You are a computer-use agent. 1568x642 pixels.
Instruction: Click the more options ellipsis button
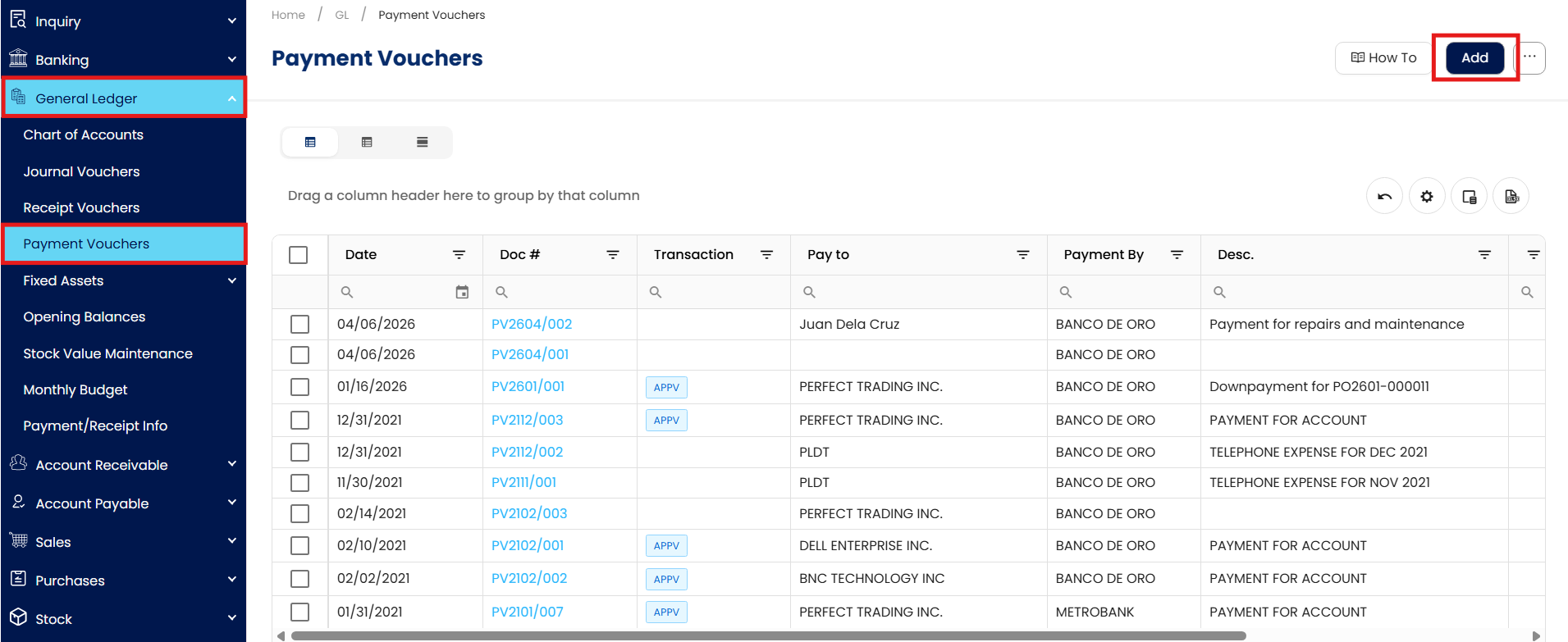point(1530,57)
